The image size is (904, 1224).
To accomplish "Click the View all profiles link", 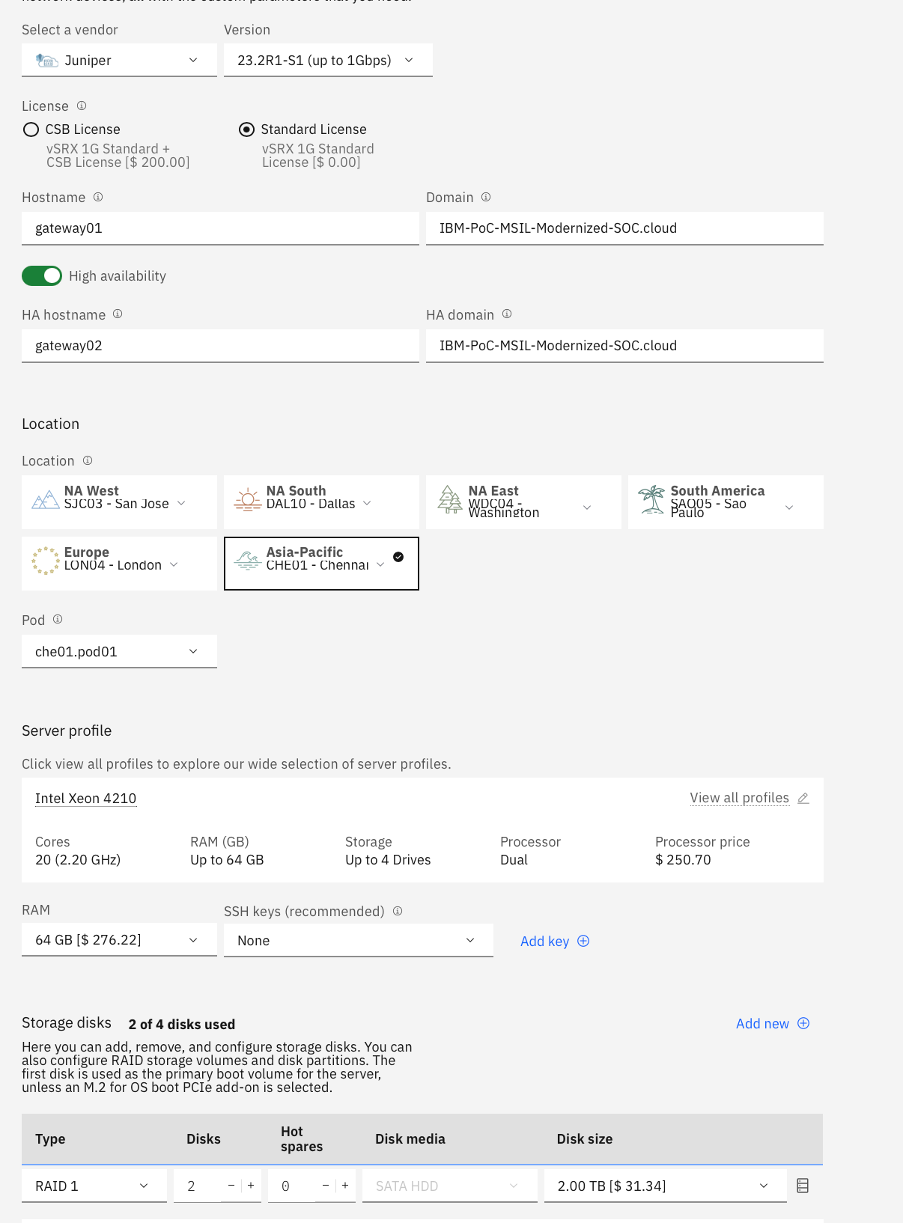I will [x=739, y=798].
